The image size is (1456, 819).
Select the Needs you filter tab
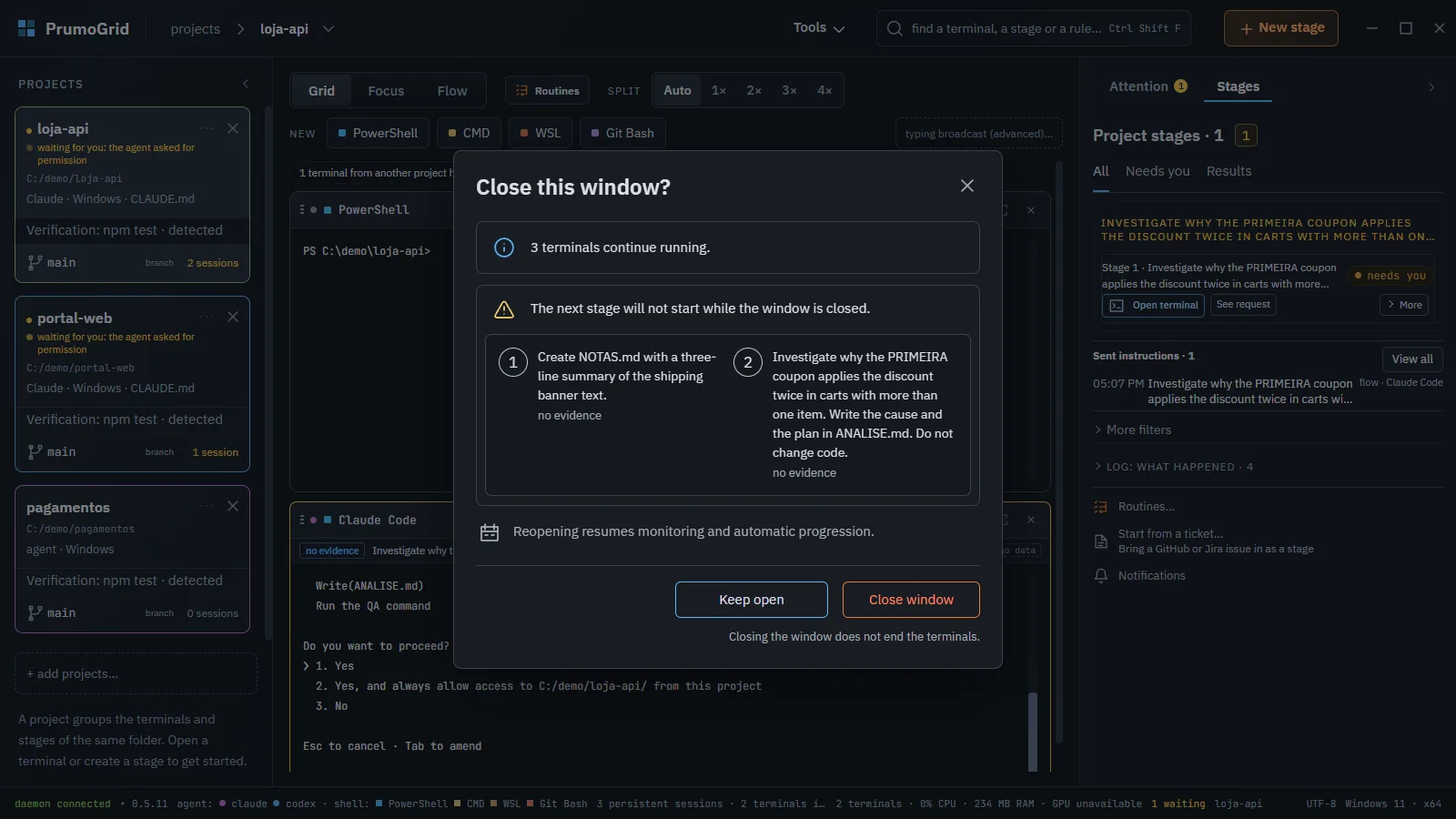pyautogui.click(x=1158, y=171)
